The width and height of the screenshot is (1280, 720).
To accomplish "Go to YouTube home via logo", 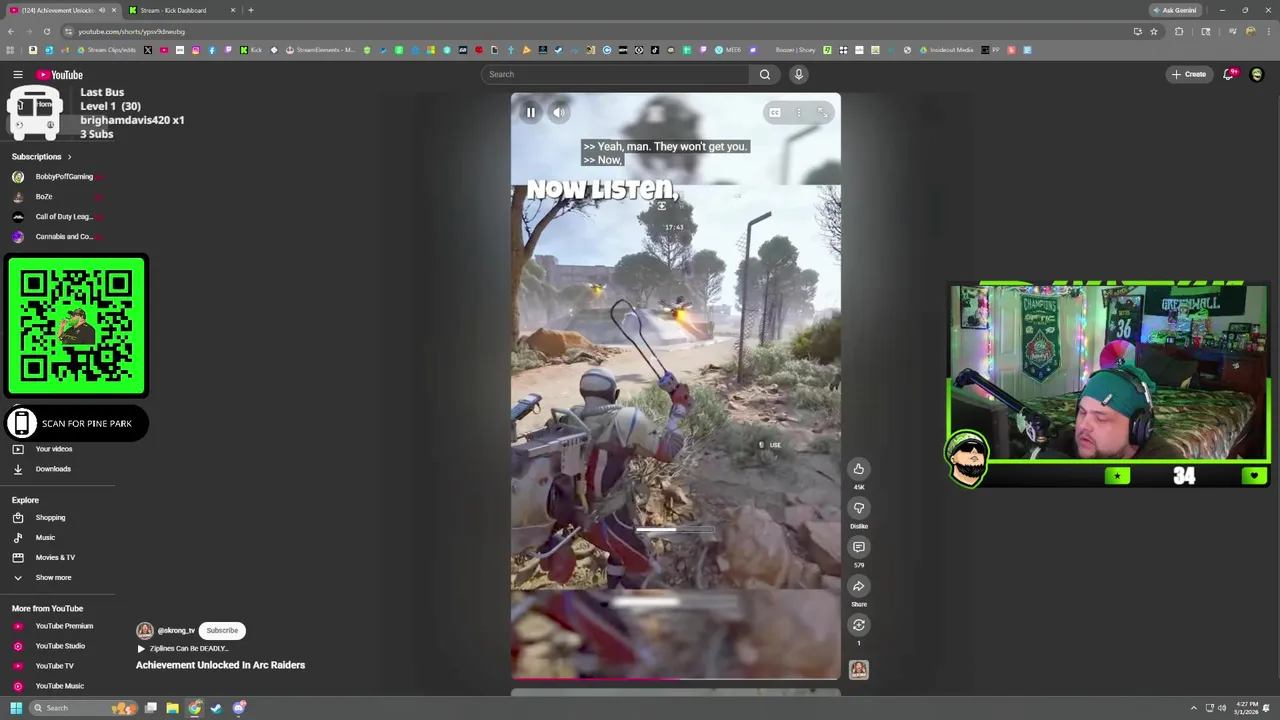I will click(60, 75).
